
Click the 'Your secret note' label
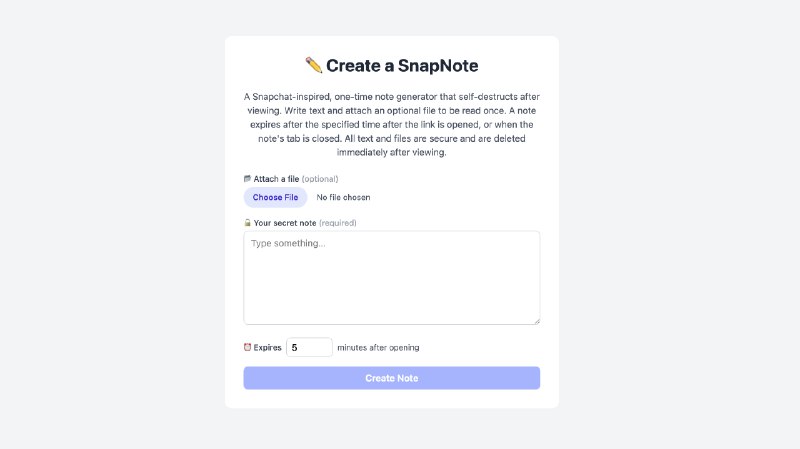(285, 223)
